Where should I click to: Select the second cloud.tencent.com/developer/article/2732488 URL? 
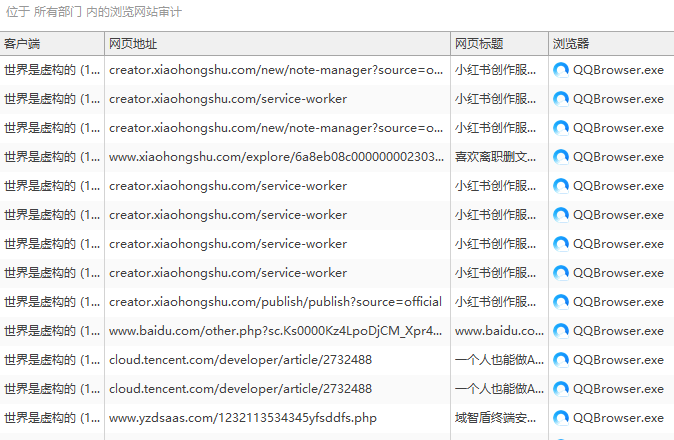coord(240,389)
